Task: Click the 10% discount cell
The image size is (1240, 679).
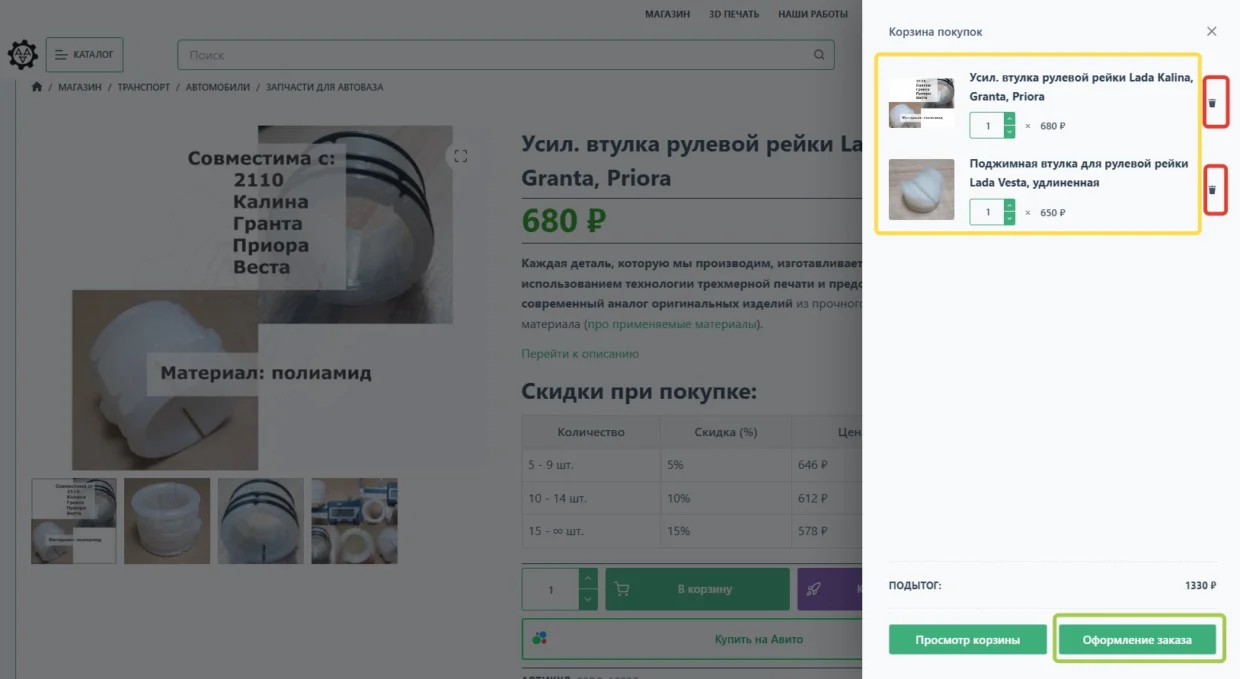Action: click(x=725, y=498)
